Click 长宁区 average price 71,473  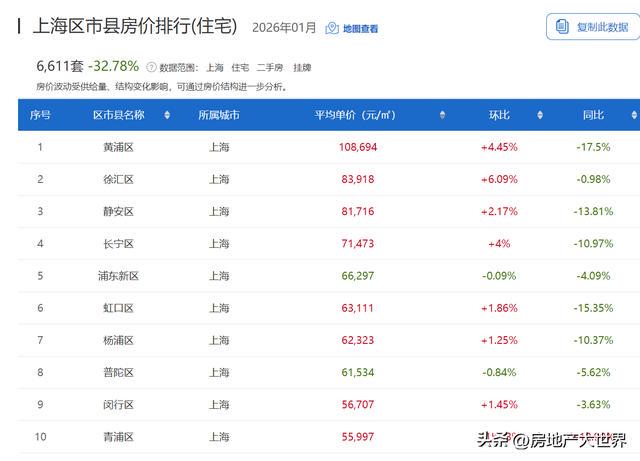tap(357, 243)
